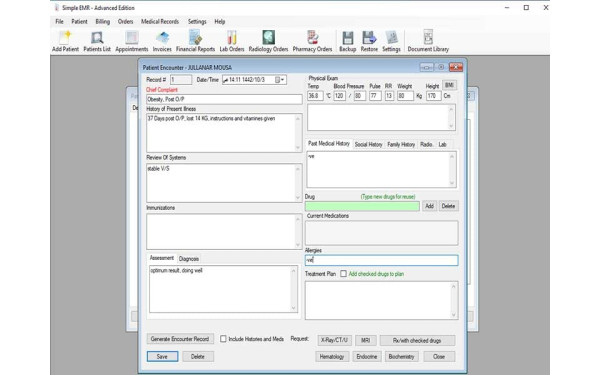600x375 pixels.
Task: Calculate BMI with the BMI button
Action: 449,85
